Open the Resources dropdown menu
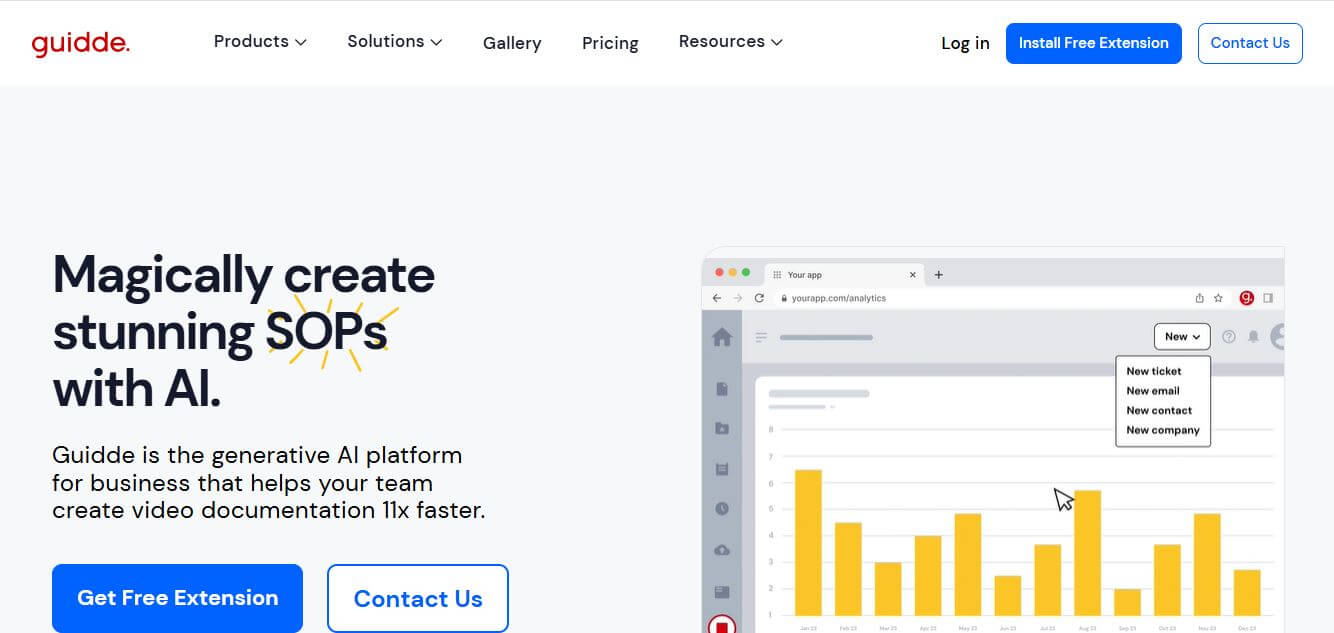Viewport: 1334px width, 633px height. (x=730, y=42)
